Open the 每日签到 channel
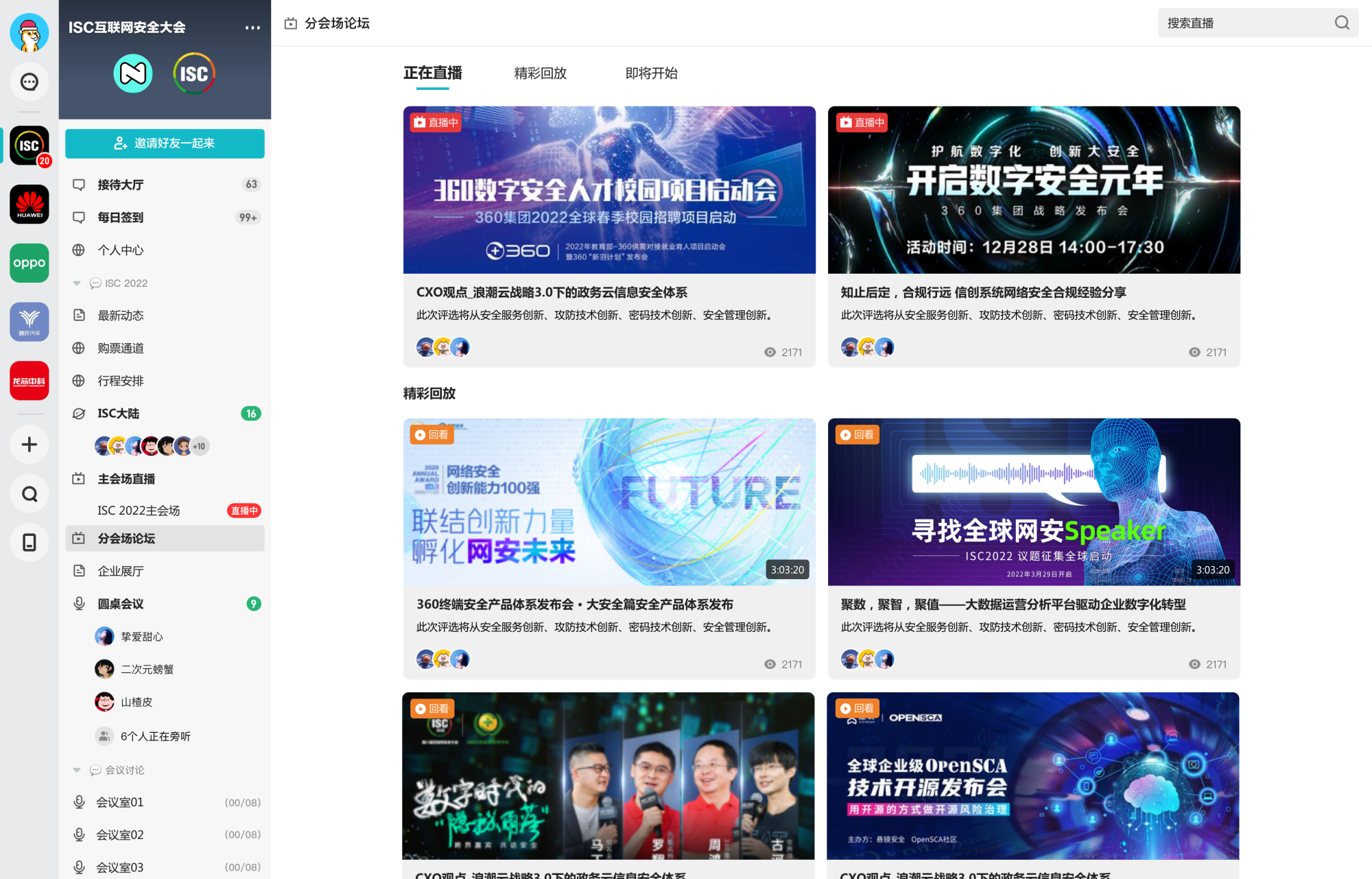 click(121, 218)
